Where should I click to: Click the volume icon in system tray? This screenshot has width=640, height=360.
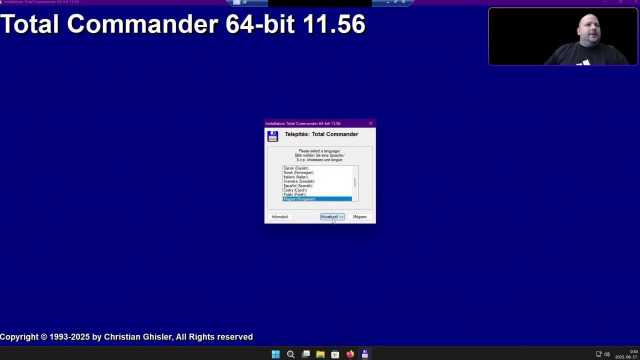[607, 354]
